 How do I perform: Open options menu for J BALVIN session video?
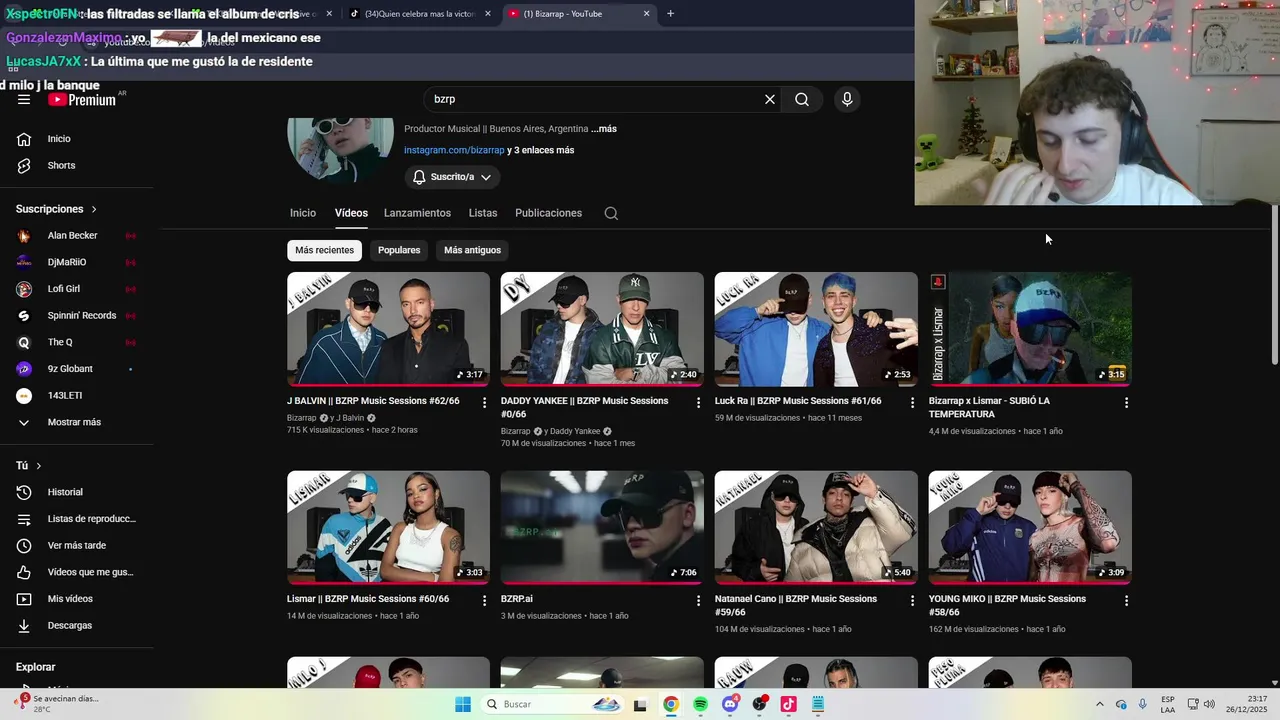tap(484, 402)
